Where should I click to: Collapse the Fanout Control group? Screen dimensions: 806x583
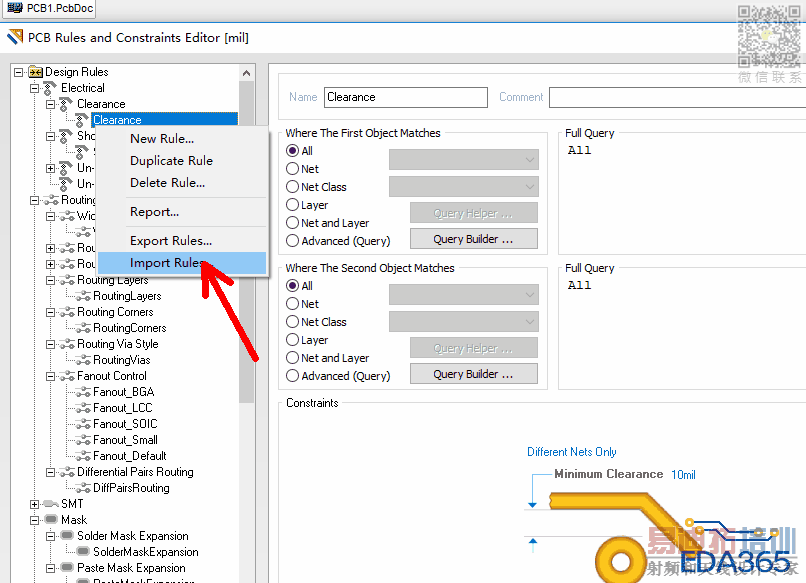tap(50, 376)
